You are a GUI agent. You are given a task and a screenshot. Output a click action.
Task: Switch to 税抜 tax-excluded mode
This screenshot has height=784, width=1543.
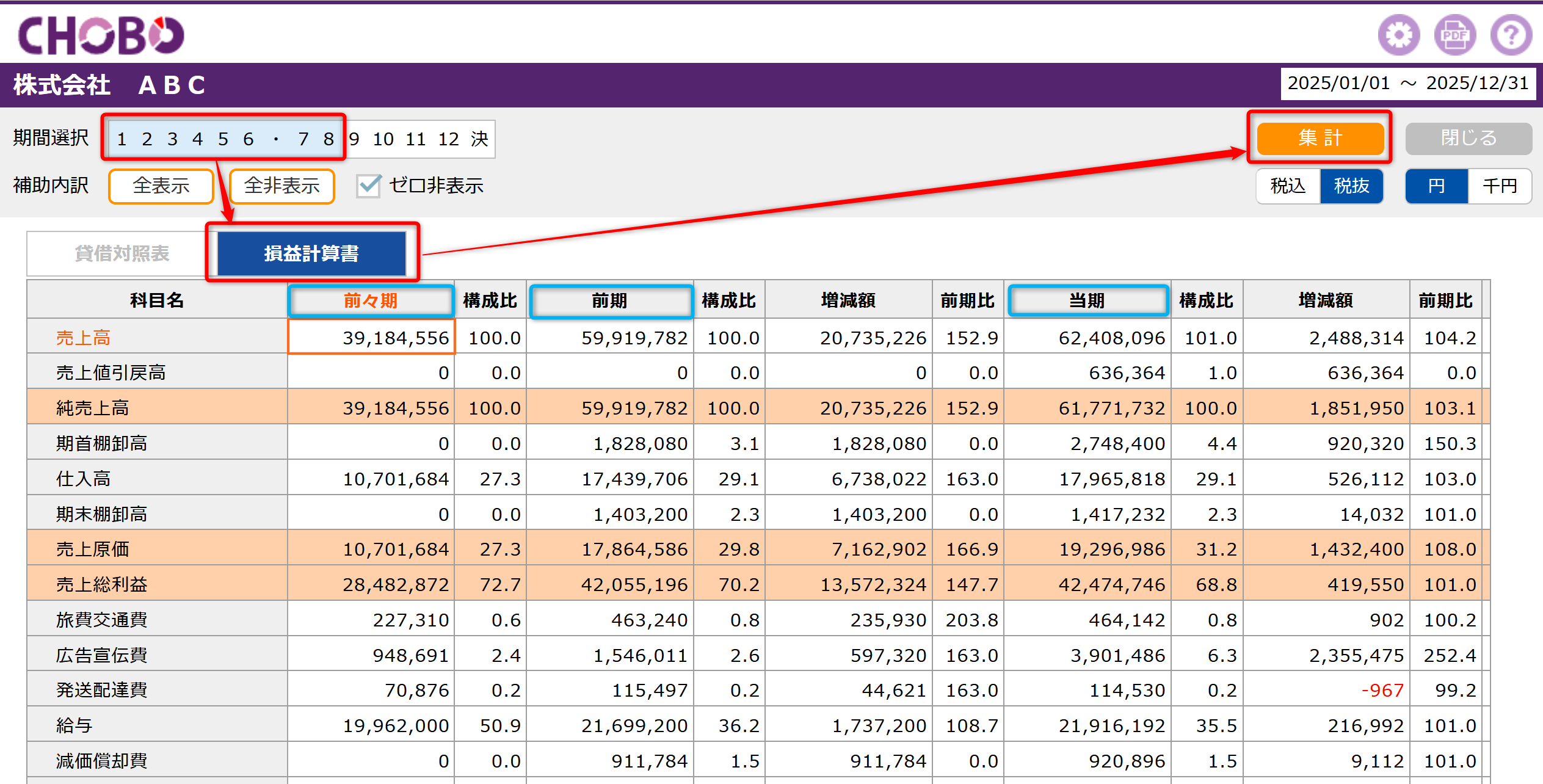tap(1351, 186)
